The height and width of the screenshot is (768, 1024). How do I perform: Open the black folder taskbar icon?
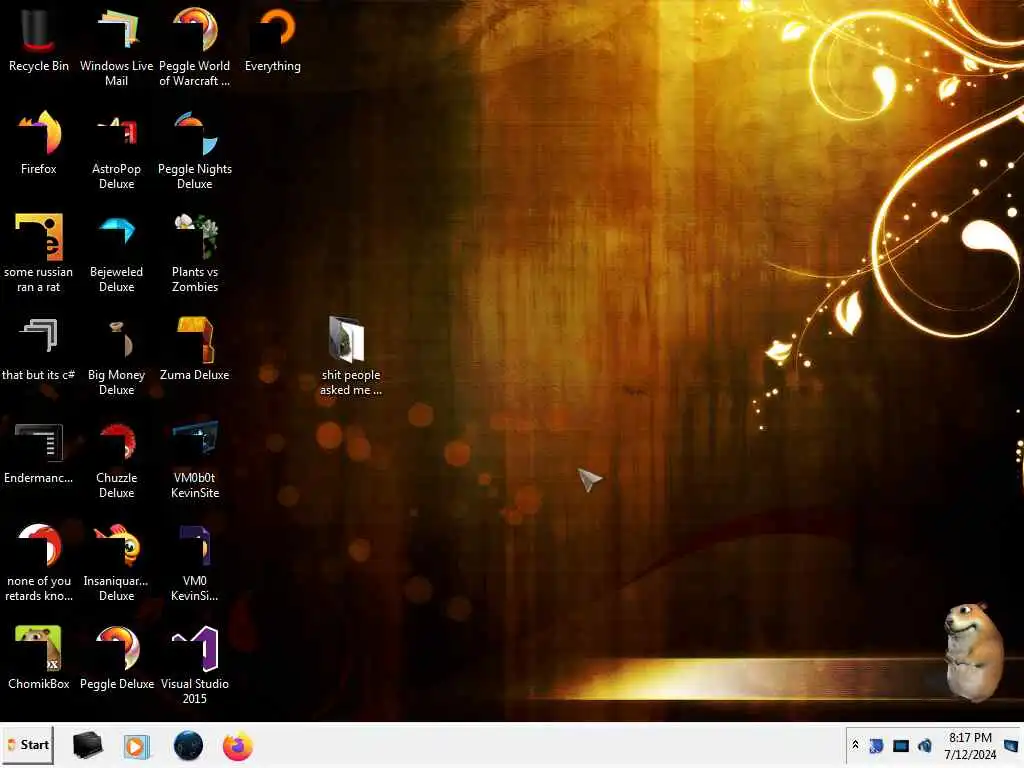point(88,746)
